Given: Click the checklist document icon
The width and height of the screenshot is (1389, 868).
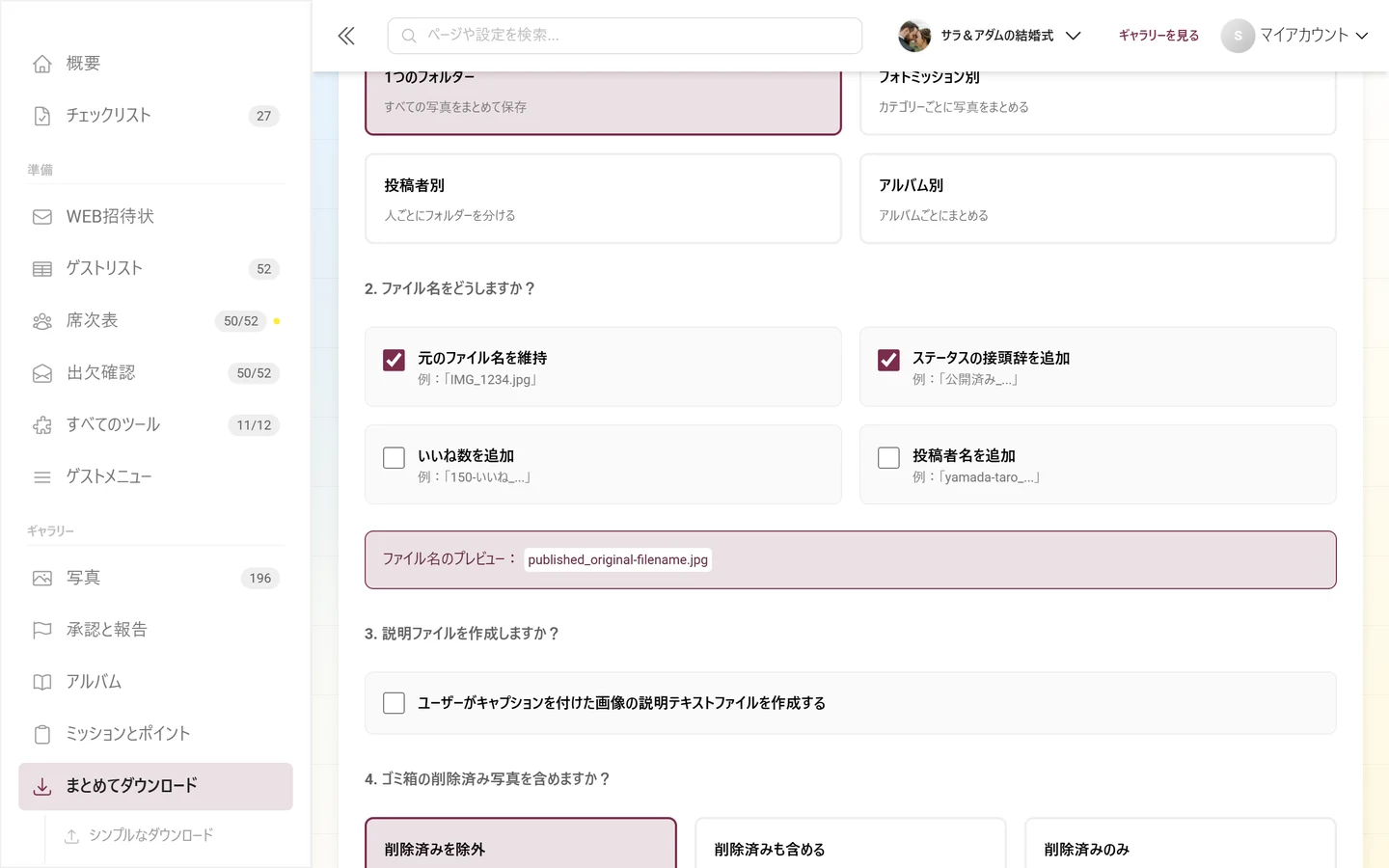Looking at the screenshot, I should (x=42, y=116).
